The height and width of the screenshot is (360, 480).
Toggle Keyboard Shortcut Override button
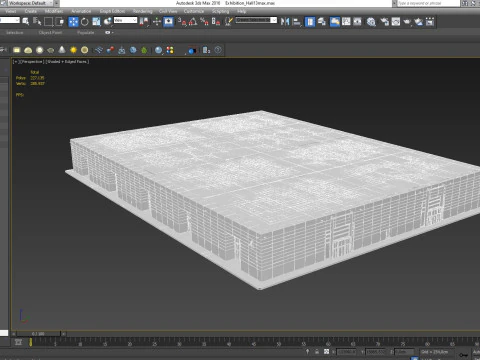pyautogui.click(x=169, y=22)
